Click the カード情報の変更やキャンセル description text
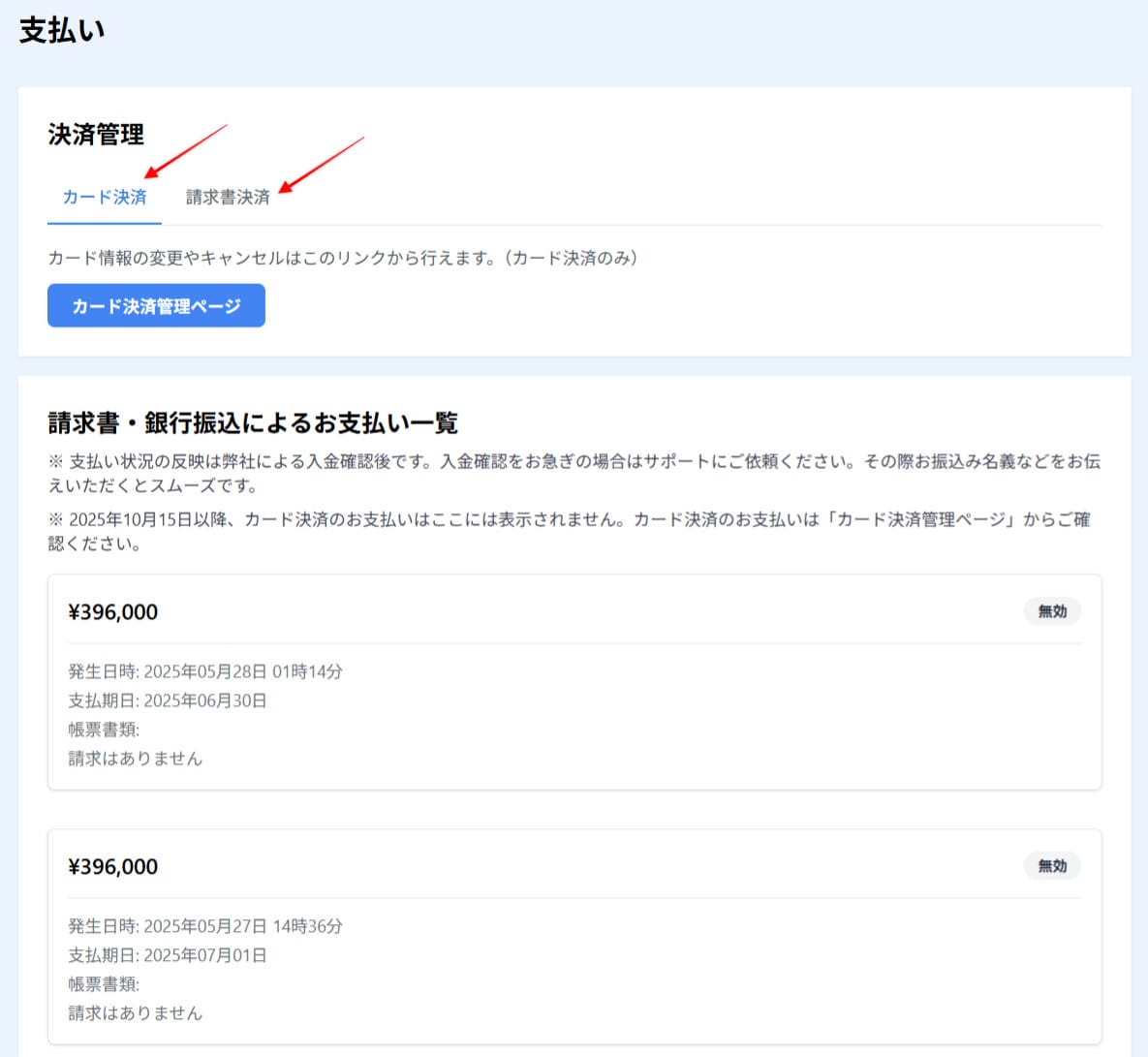This screenshot has height=1057, width=1148. (x=343, y=258)
